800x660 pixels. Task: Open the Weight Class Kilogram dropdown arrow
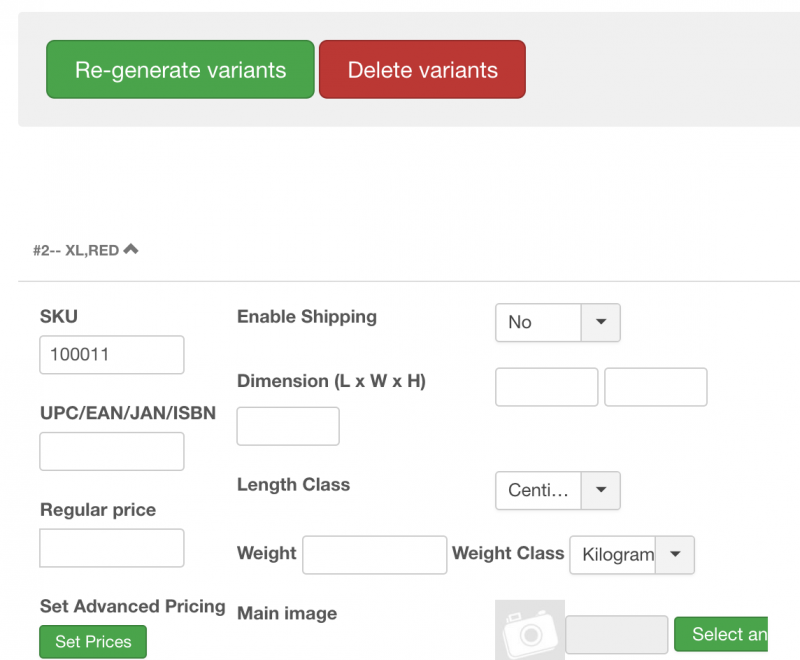point(675,554)
